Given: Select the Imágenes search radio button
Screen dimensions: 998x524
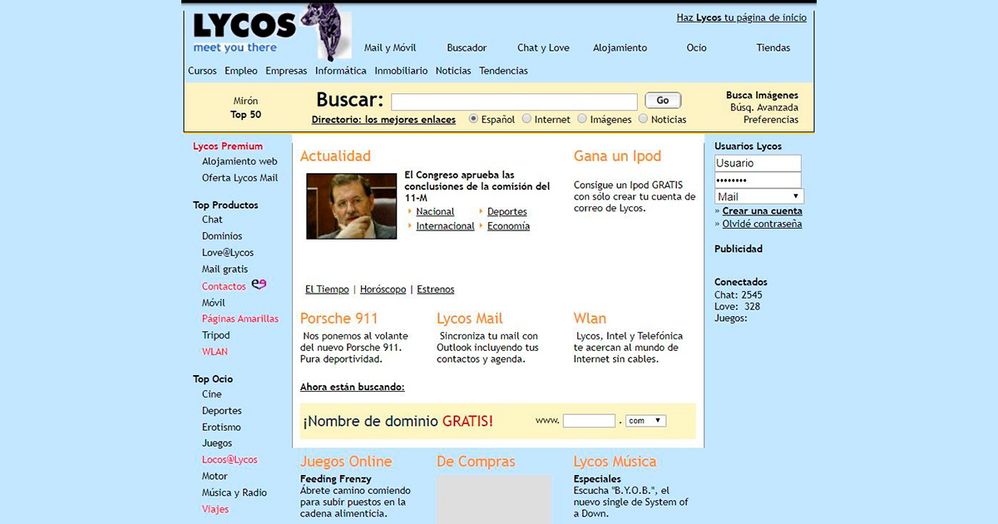Looking at the screenshot, I should (x=582, y=118).
